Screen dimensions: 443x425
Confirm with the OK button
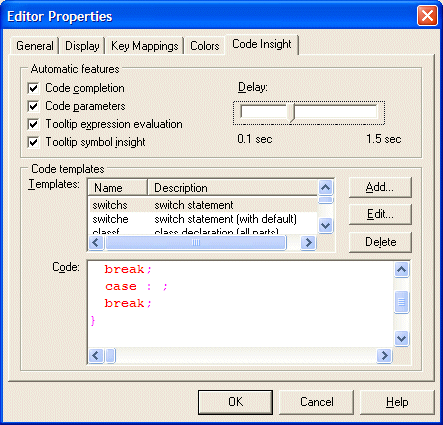coord(235,402)
